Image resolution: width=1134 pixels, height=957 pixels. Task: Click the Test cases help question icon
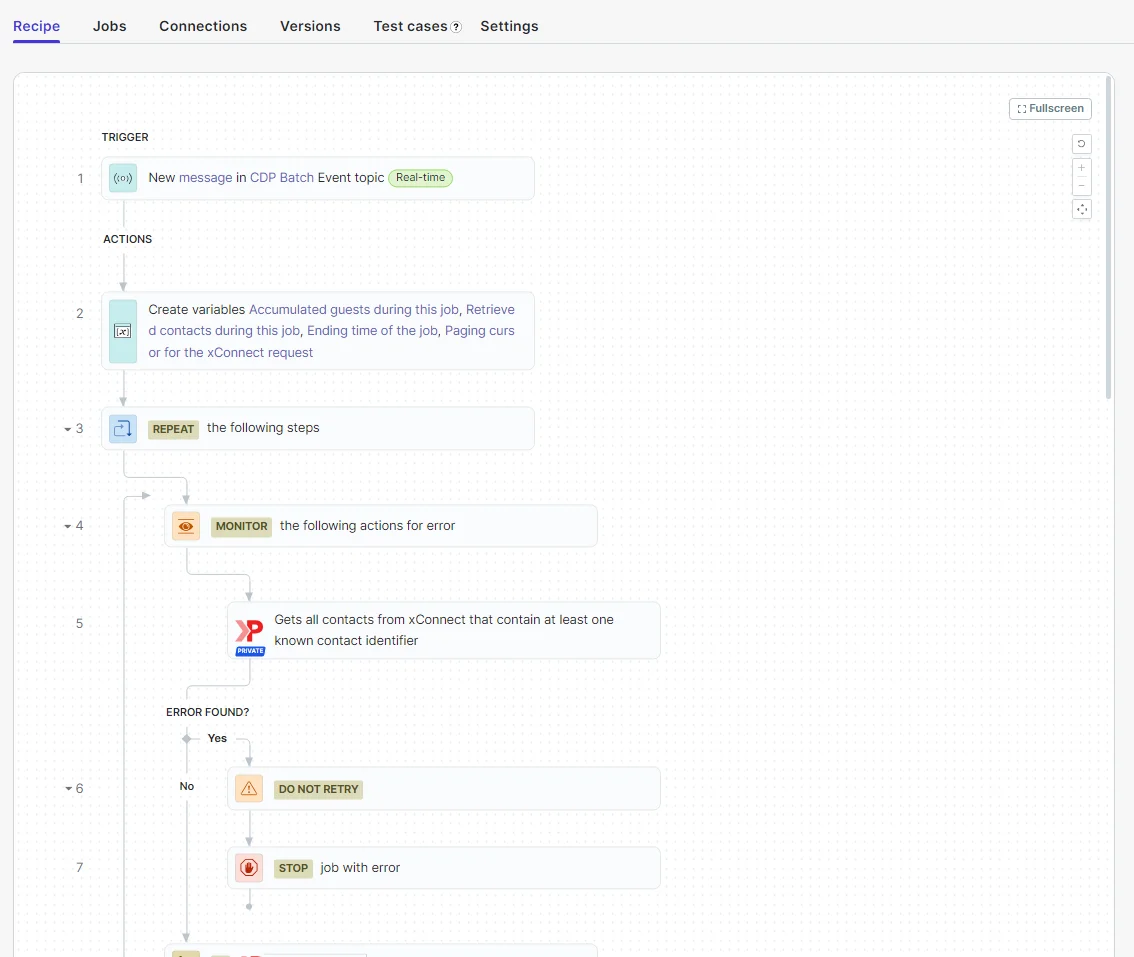click(x=456, y=27)
